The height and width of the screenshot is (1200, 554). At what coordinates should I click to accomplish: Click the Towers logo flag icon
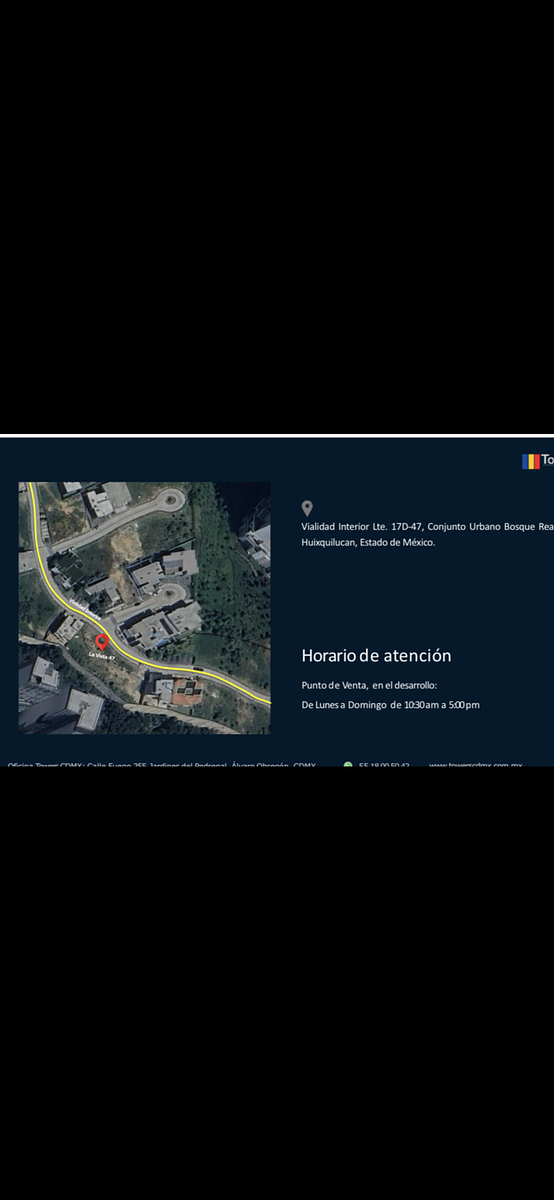[530, 461]
